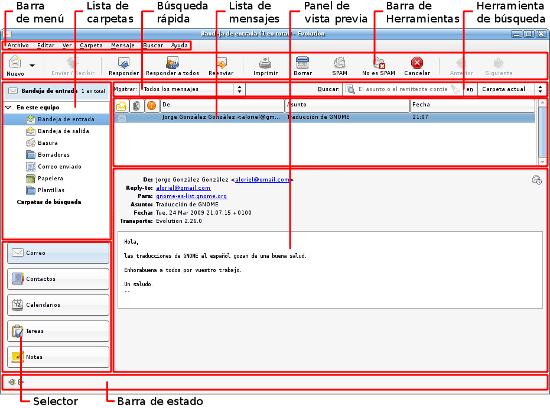The width and height of the screenshot is (550, 408).
Task: Open the Carpeta actual scope dropdown
Action: click(x=511, y=89)
